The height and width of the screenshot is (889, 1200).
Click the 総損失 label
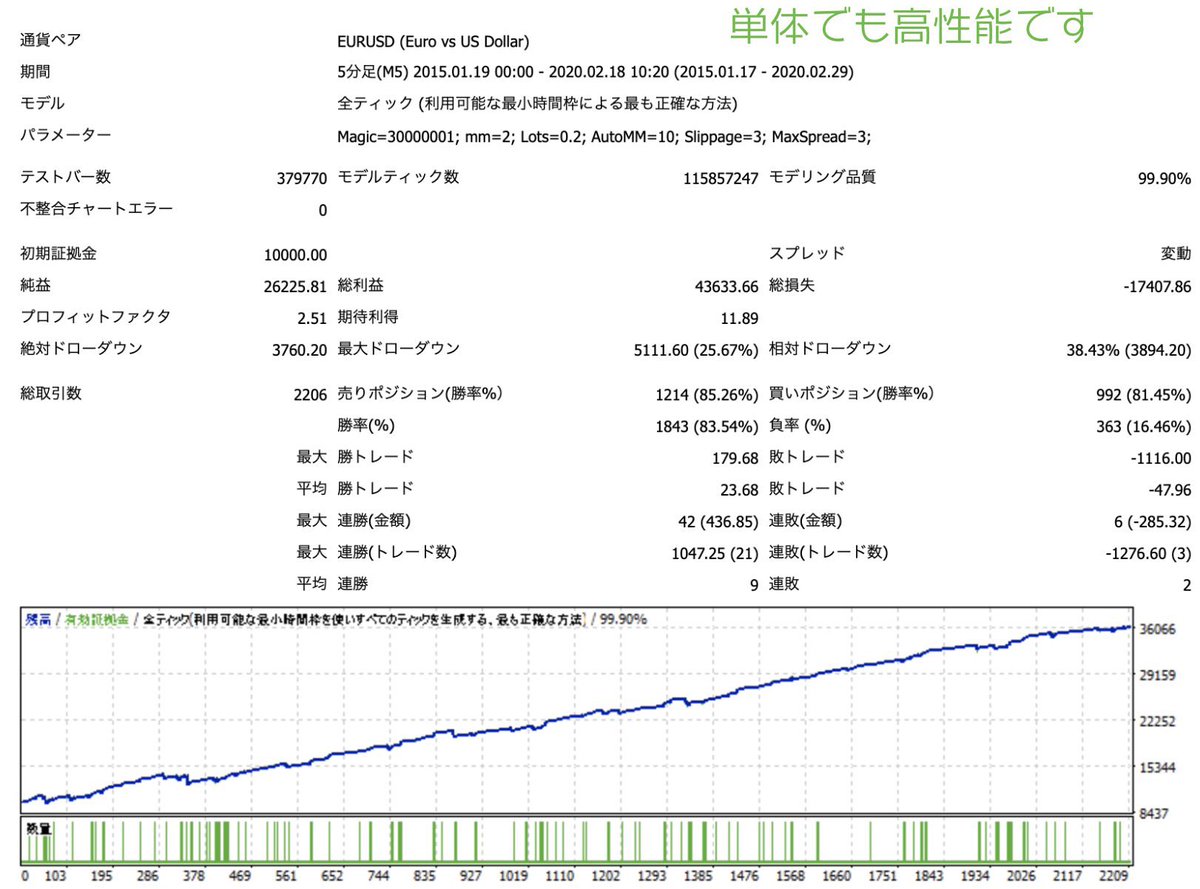(791, 285)
